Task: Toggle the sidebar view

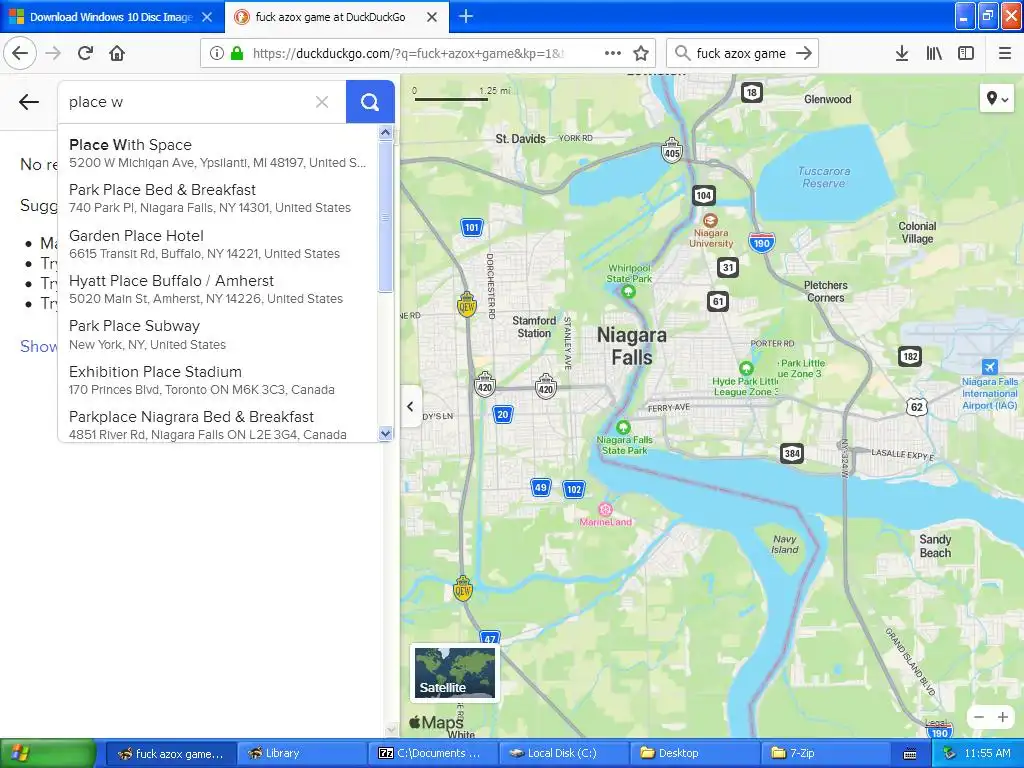Action: [966, 53]
